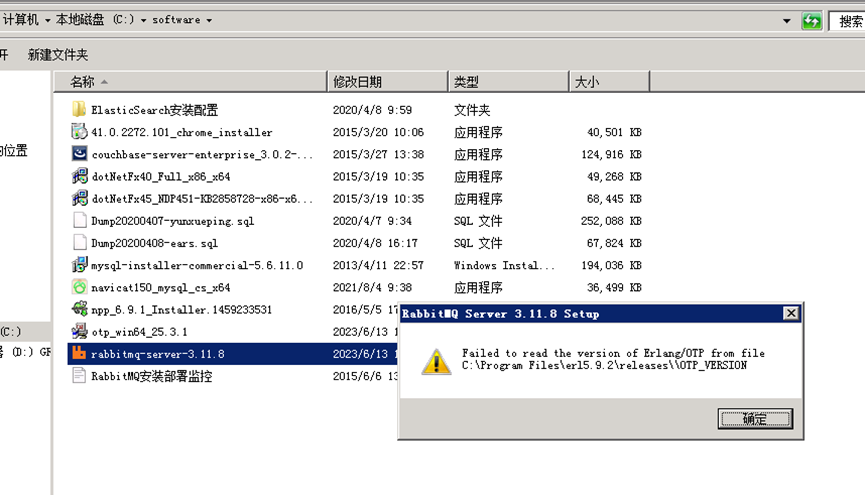Click the file name navicat150_mysql_cs_x64
865x495 pixels.
161,288
